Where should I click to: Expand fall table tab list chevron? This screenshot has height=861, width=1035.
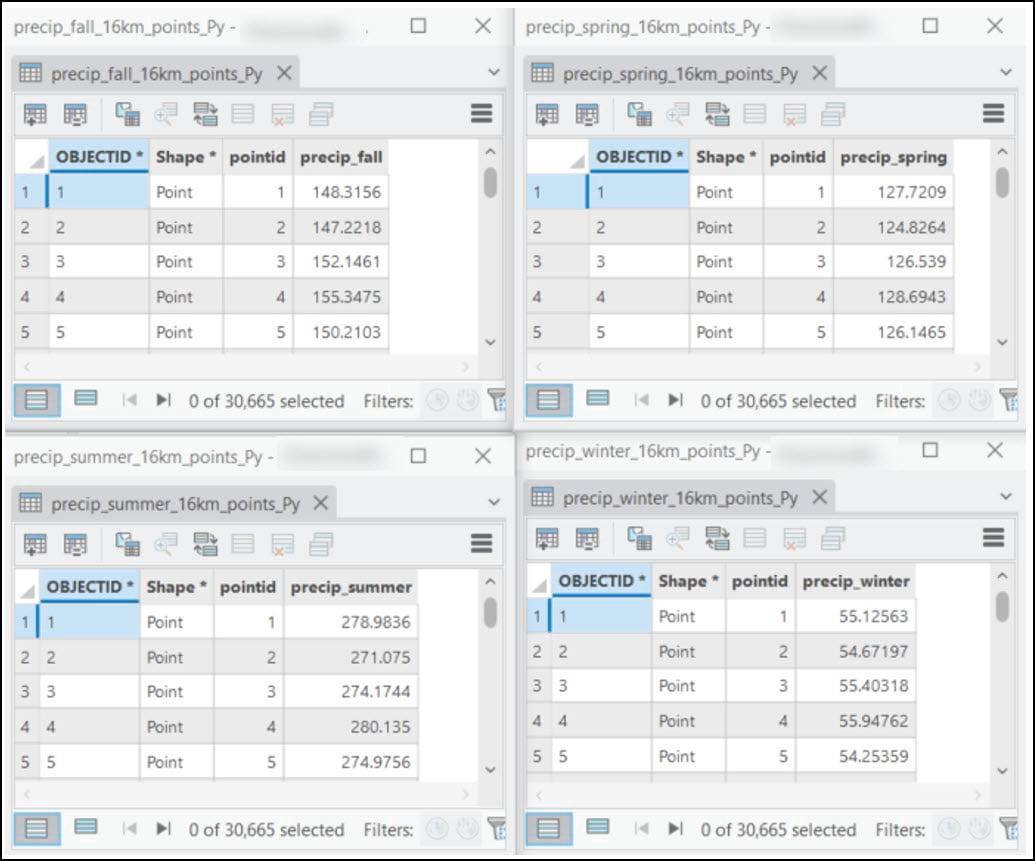pos(493,73)
